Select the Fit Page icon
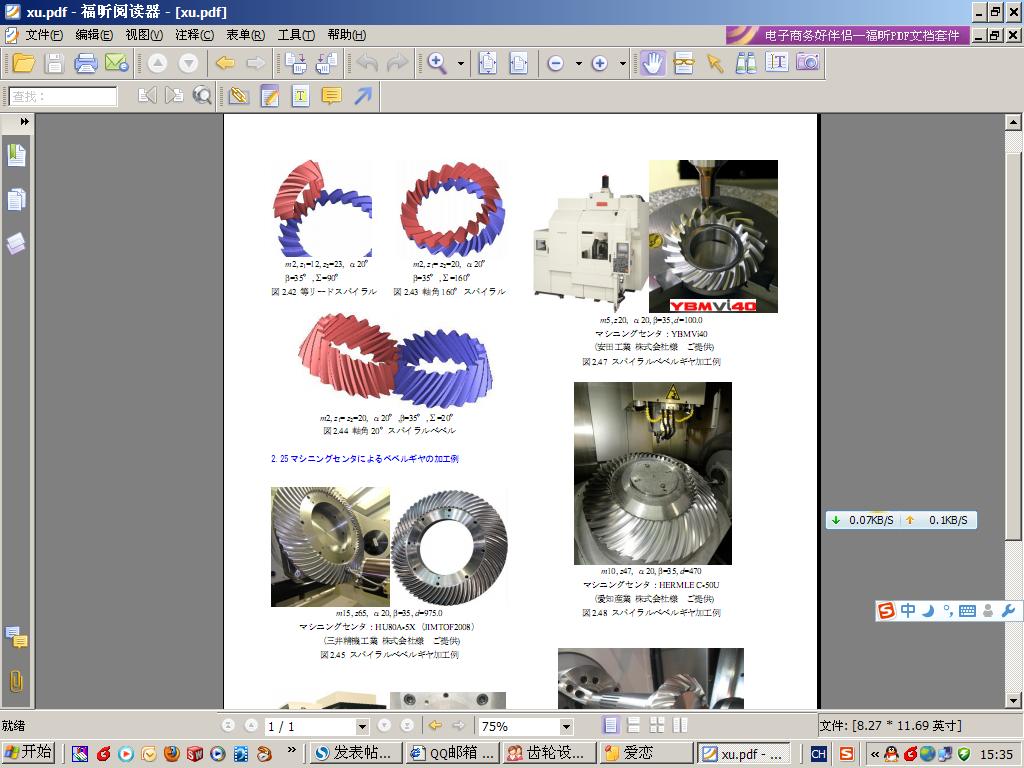Image resolution: width=1024 pixels, height=768 pixels. [488, 63]
